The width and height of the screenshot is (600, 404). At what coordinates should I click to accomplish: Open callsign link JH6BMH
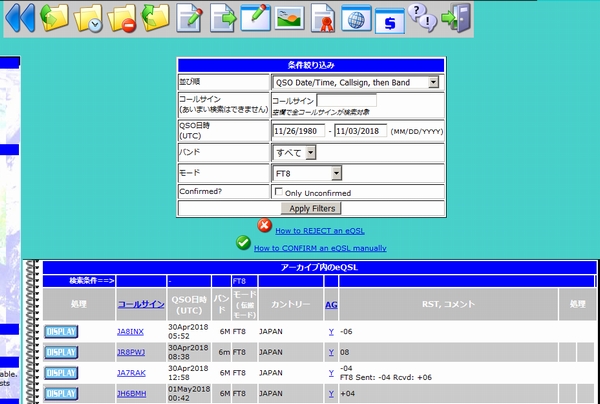(x=132, y=394)
